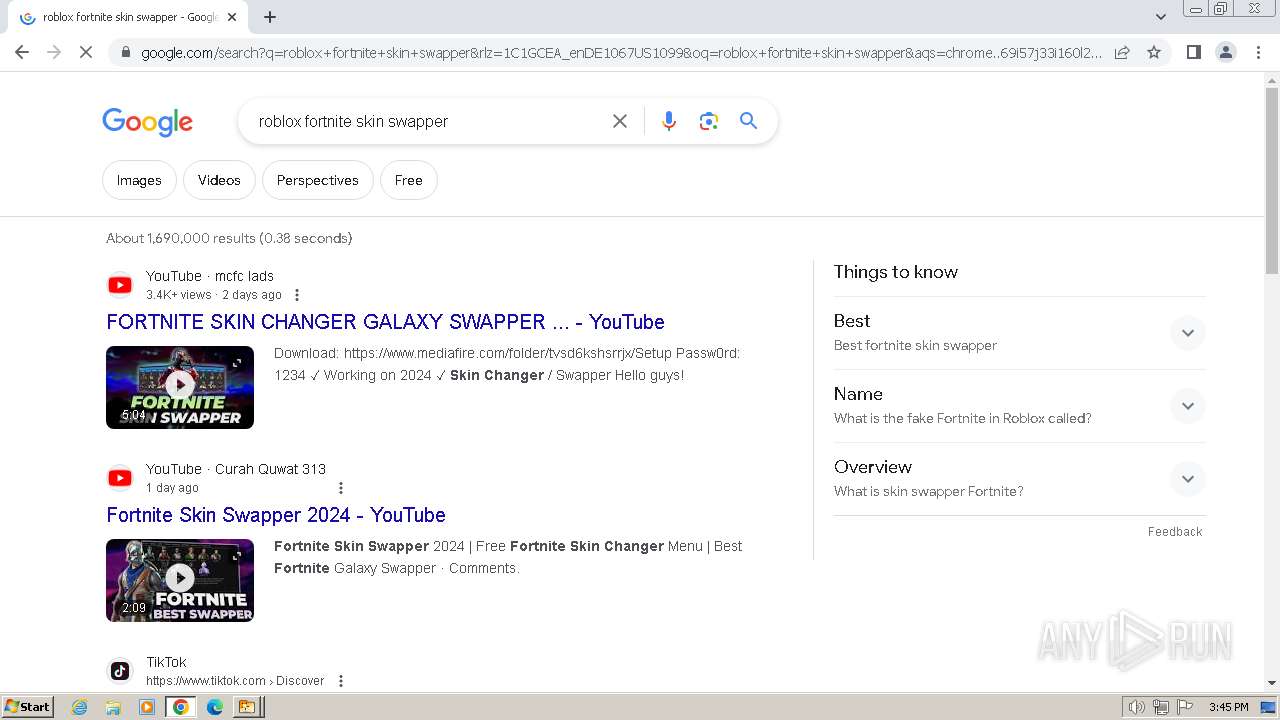Stop loading the page
The height and width of the screenshot is (720, 1280).
86,52
